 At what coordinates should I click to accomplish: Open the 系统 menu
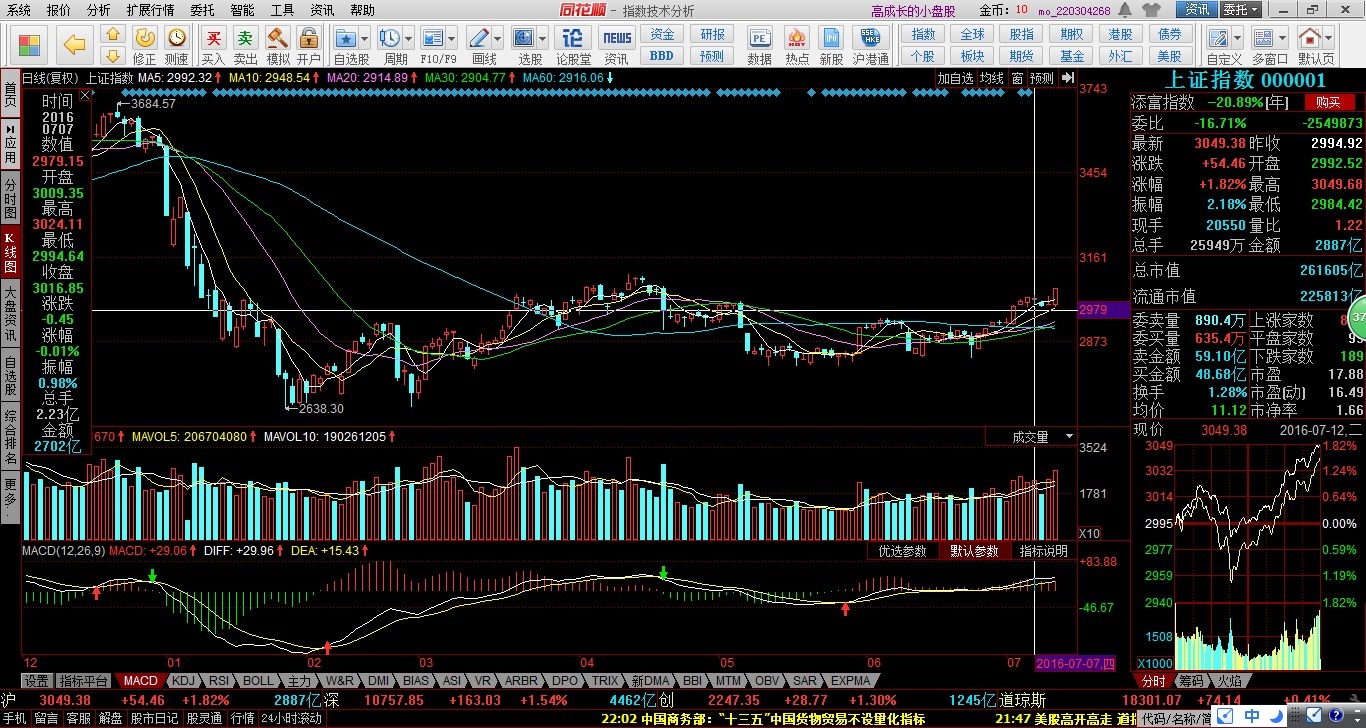tap(18, 10)
